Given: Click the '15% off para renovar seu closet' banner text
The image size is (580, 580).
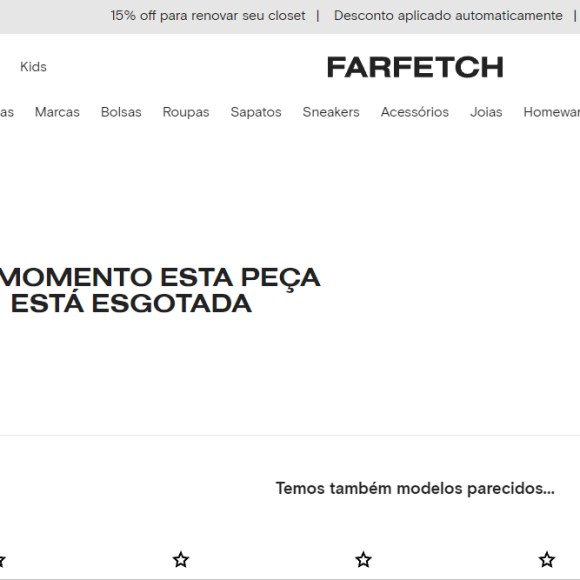Looking at the screenshot, I should click(208, 16).
